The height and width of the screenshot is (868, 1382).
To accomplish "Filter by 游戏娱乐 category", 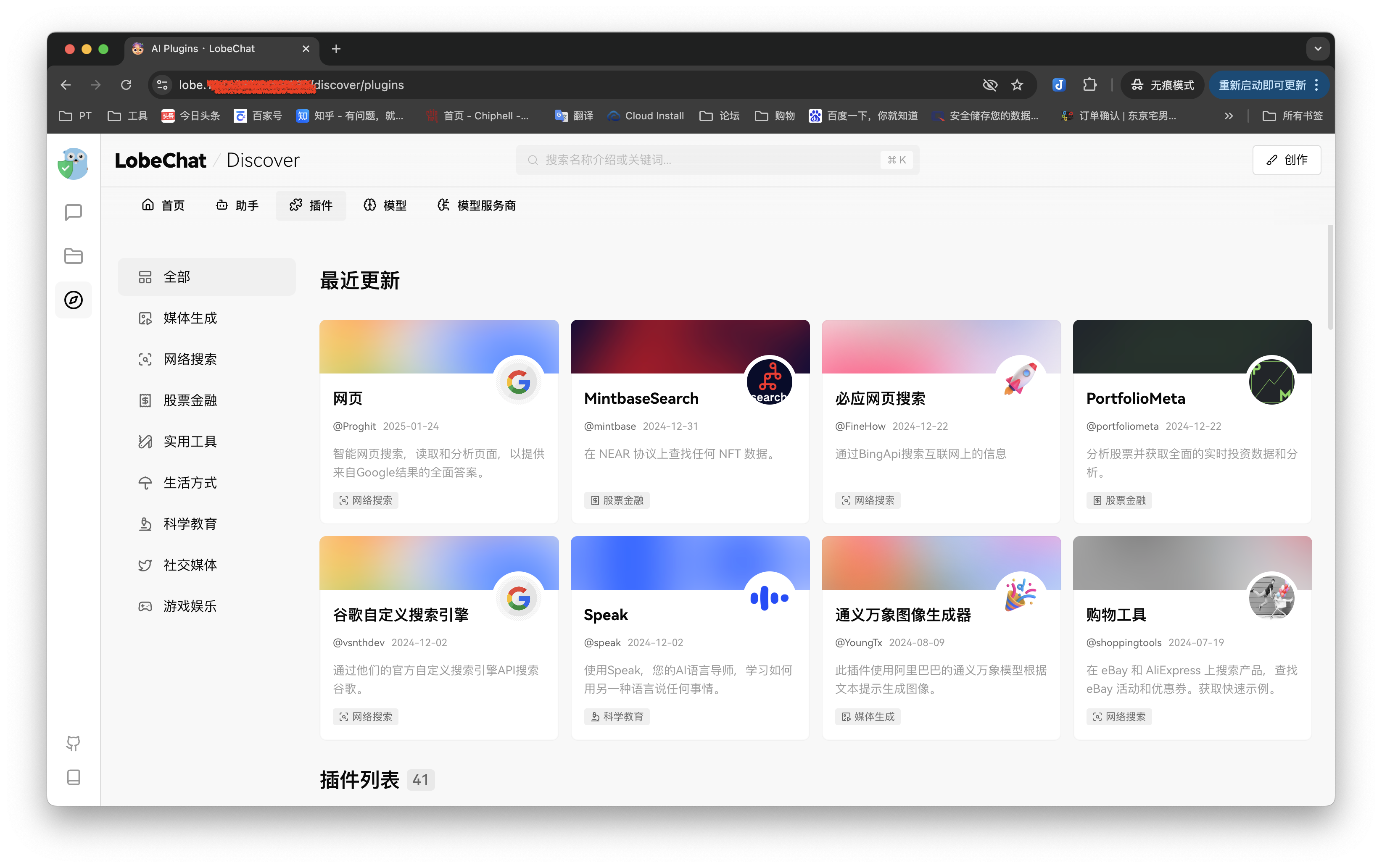I will point(207,606).
